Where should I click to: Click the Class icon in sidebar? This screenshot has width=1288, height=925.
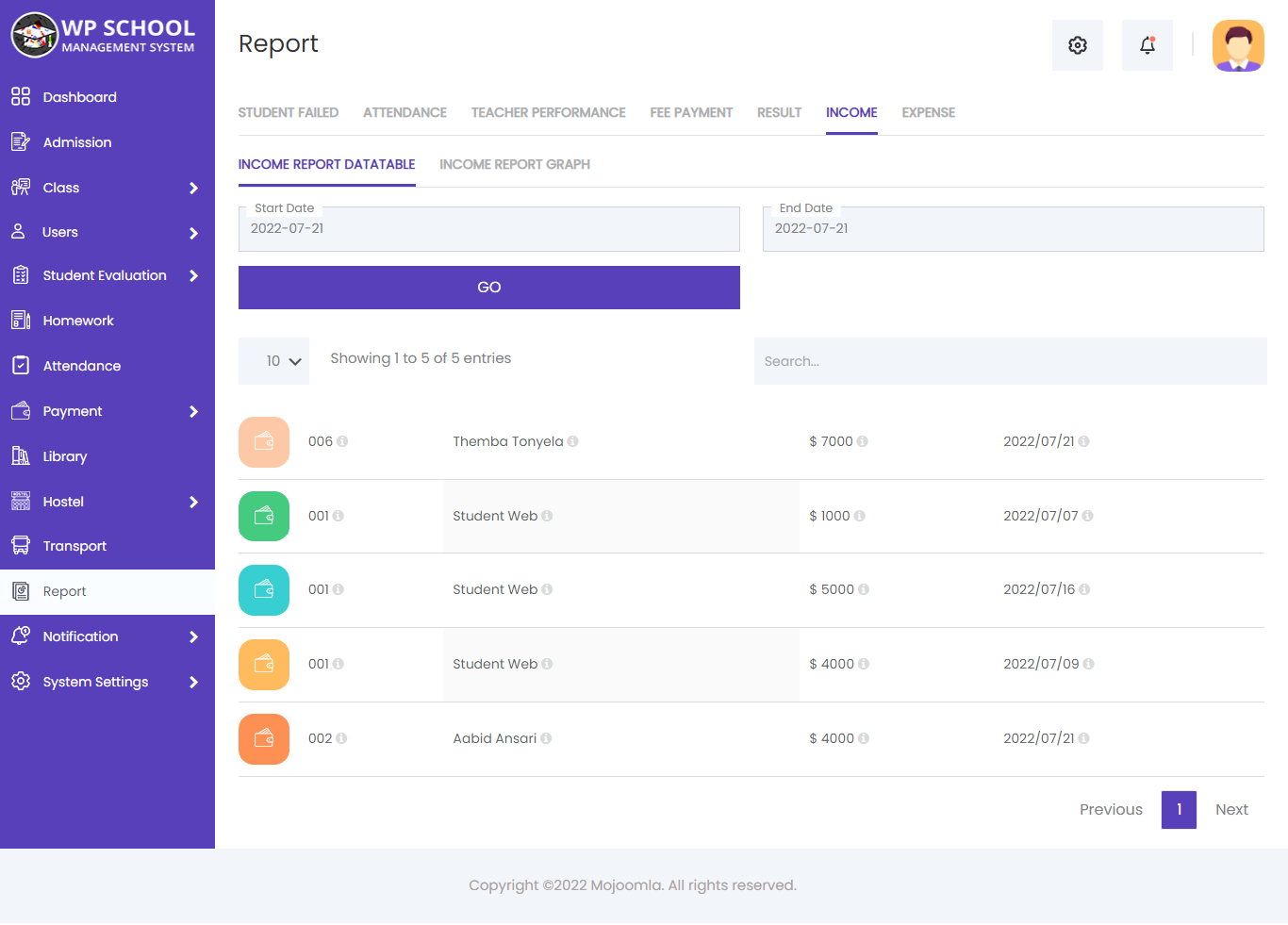point(21,187)
